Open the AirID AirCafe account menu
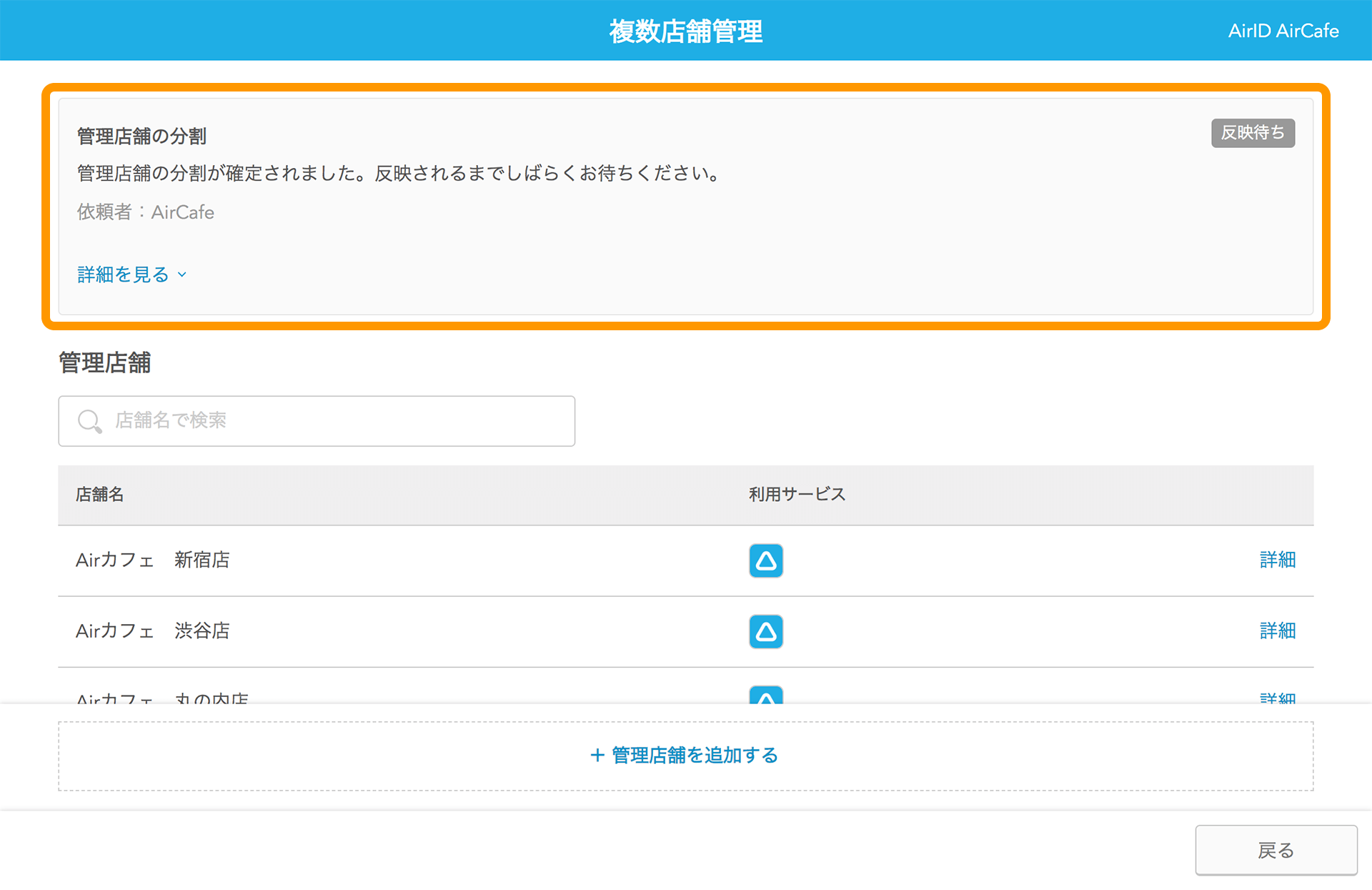This screenshot has height=890, width=1372. click(1283, 31)
